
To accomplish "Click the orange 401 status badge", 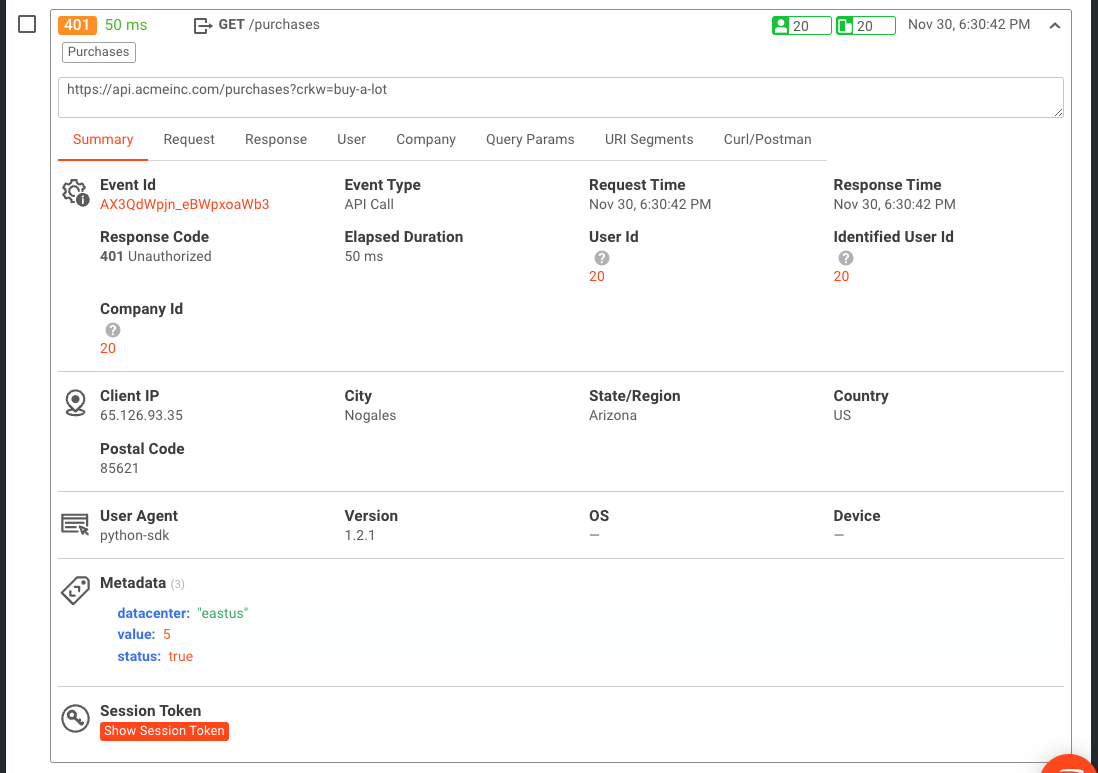I will [77, 25].
